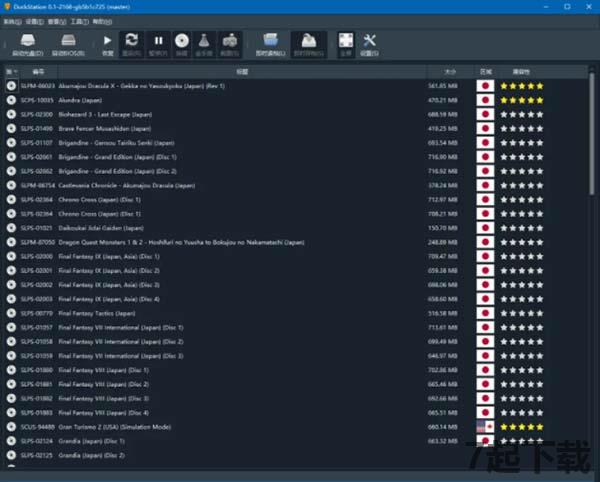This screenshot has width=600, height=482.
Task: Select Final Fantasy VII International (Japan) (Disc 3)
Action: click(x=121, y=356)
